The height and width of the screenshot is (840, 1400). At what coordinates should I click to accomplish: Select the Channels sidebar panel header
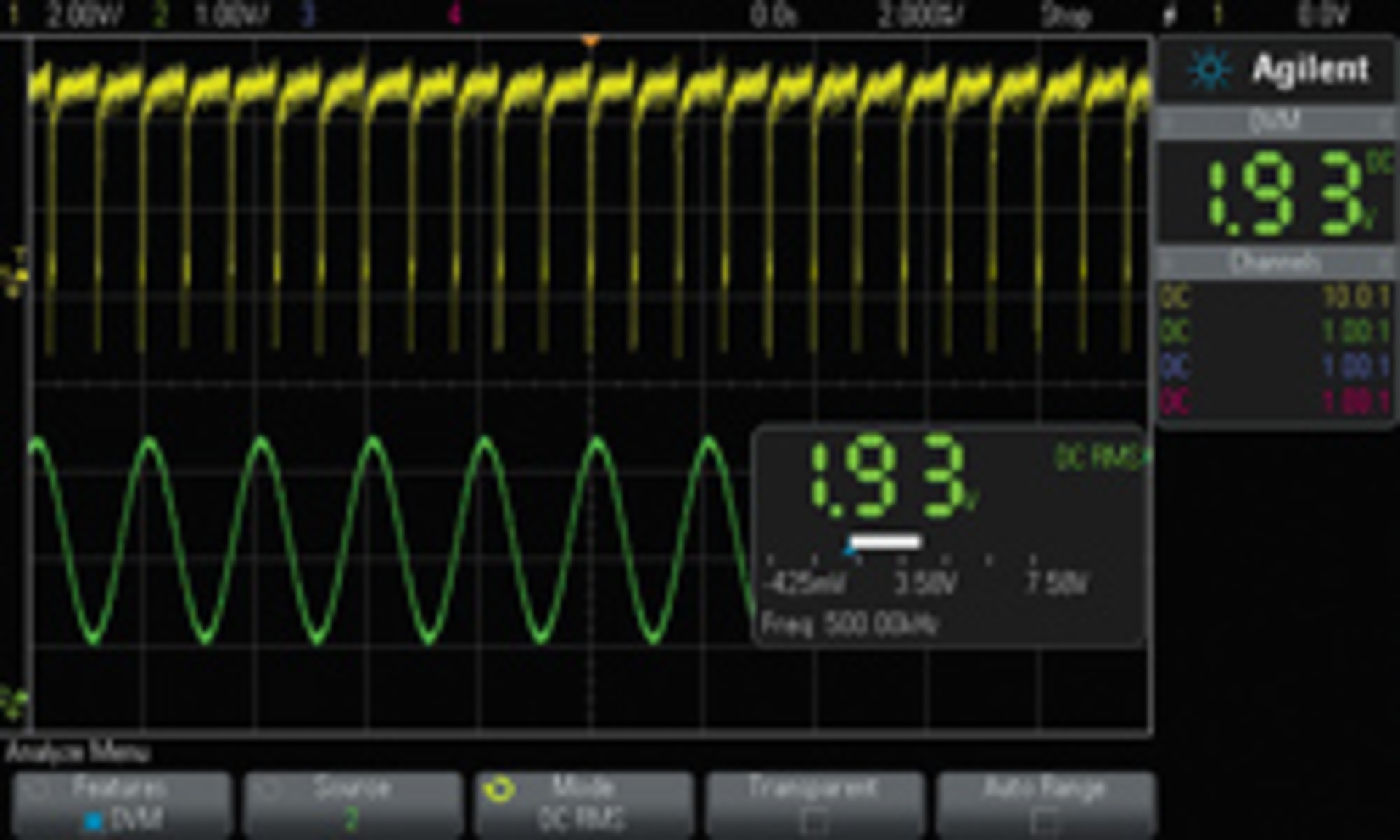coord(1275,262)
